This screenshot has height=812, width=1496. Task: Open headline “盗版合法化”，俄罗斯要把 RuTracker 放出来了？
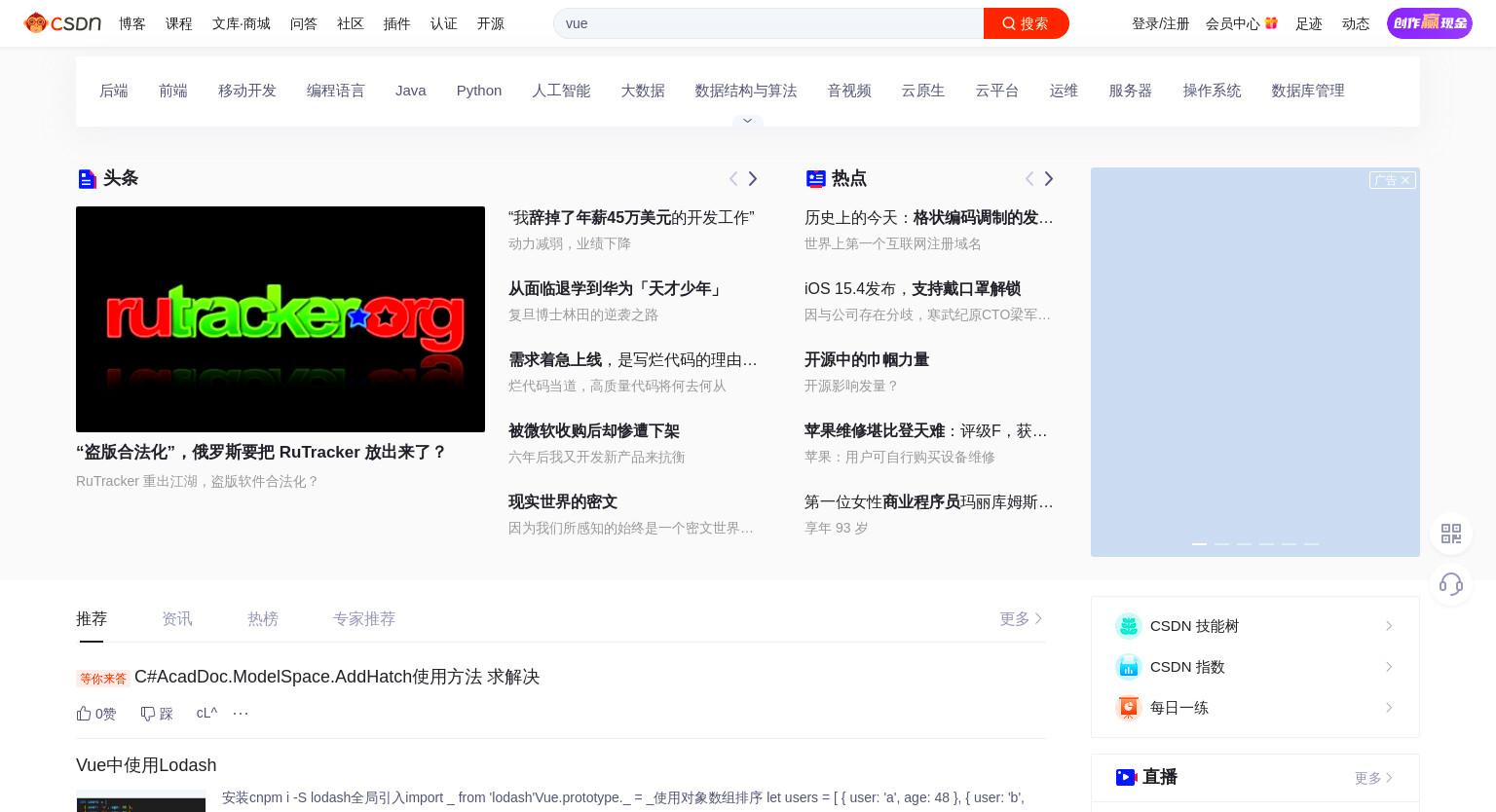coord(261,452)
